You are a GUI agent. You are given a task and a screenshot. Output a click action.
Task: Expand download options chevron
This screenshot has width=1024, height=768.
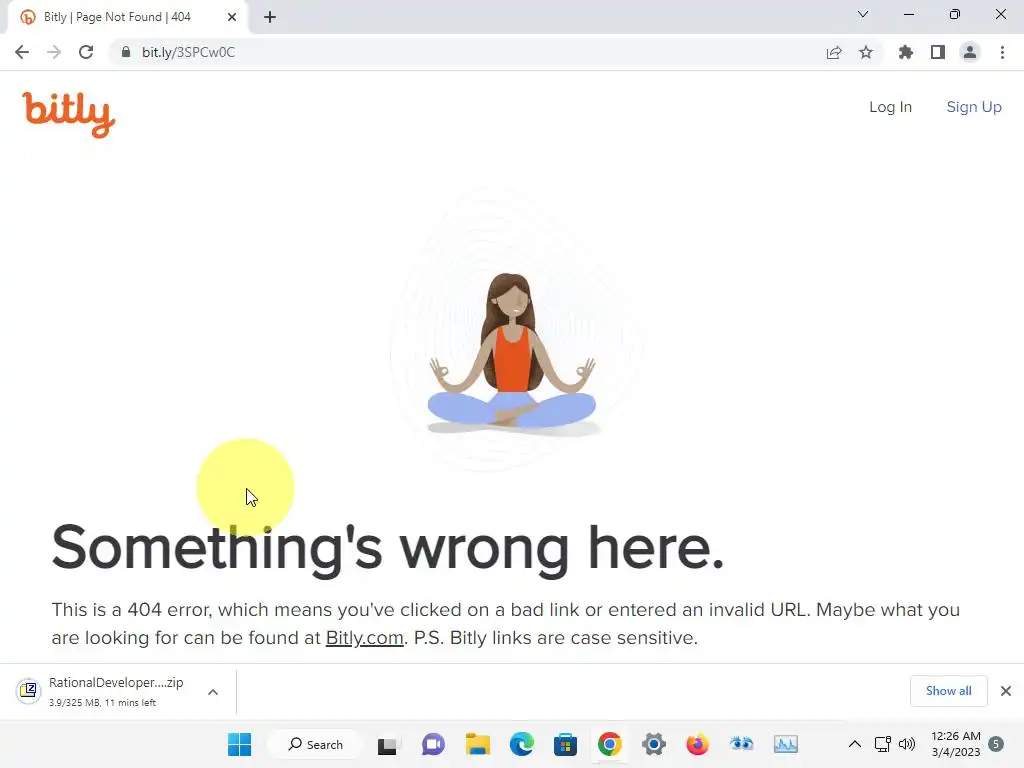(x=213, y=692)
